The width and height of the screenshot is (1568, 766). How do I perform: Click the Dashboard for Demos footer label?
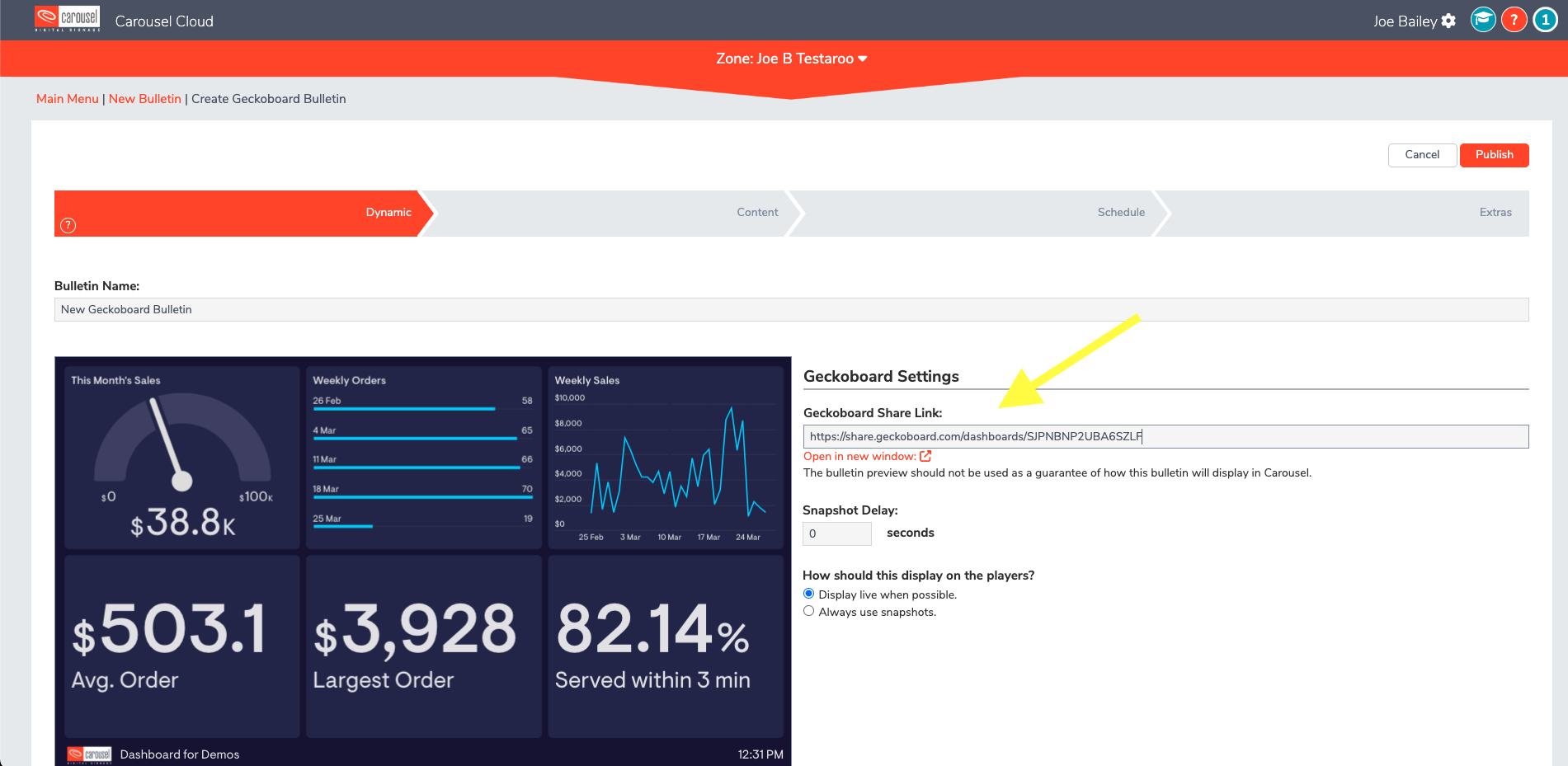[x=180, y=754]
